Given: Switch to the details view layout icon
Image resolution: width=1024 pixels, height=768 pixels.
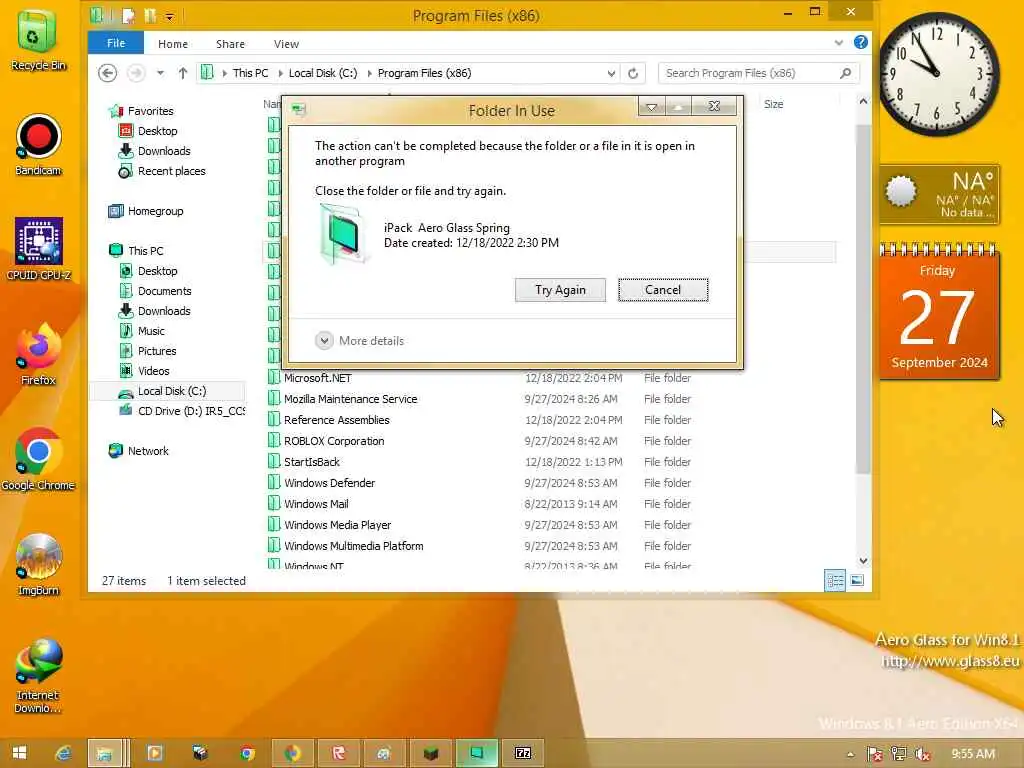Looking at the screenshot, I should 835,580.
